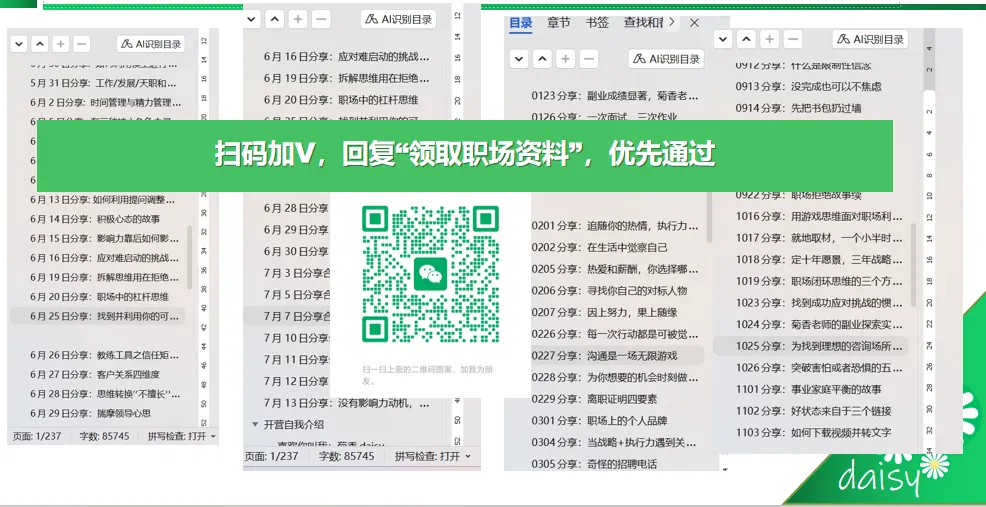The width and height of the screenshot is (986, 507).
Task: Open heading 5月31日分享: 工作/发展/天职和
Action: point(103,82)
